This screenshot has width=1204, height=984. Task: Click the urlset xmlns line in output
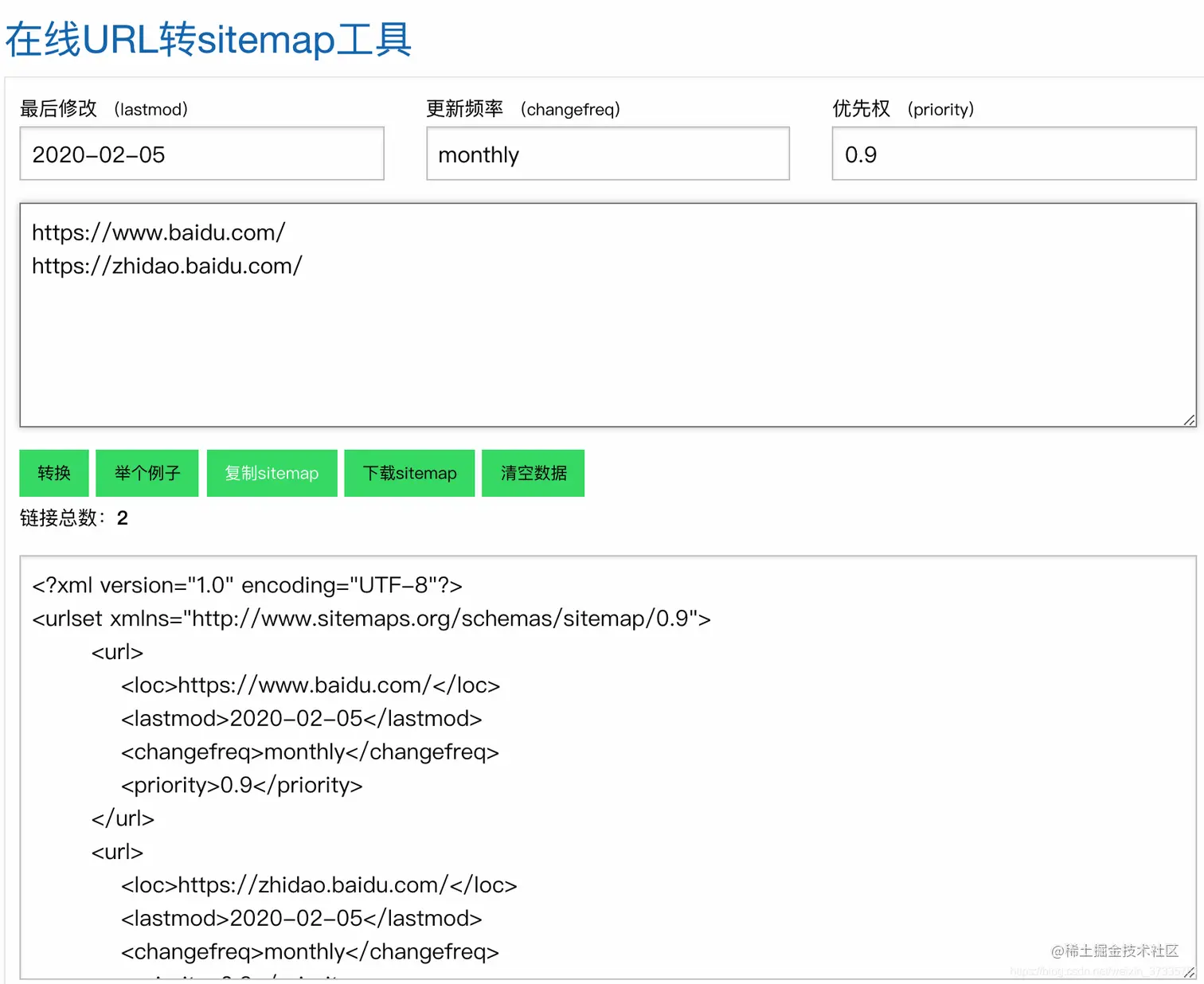pyautogui.click(x=371, y=619)
